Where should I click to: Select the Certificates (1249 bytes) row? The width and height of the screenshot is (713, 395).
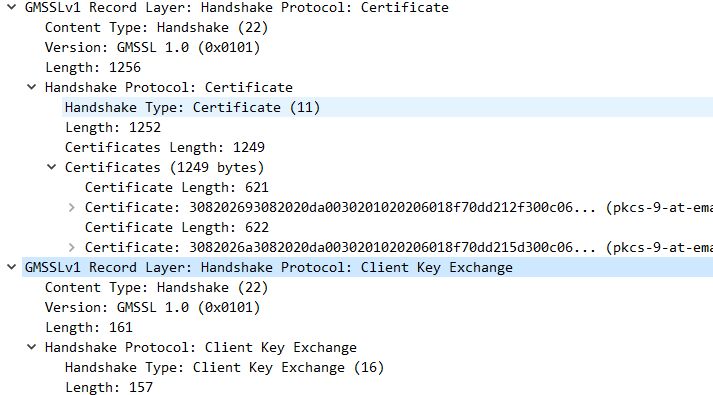[x=164, y=167]
